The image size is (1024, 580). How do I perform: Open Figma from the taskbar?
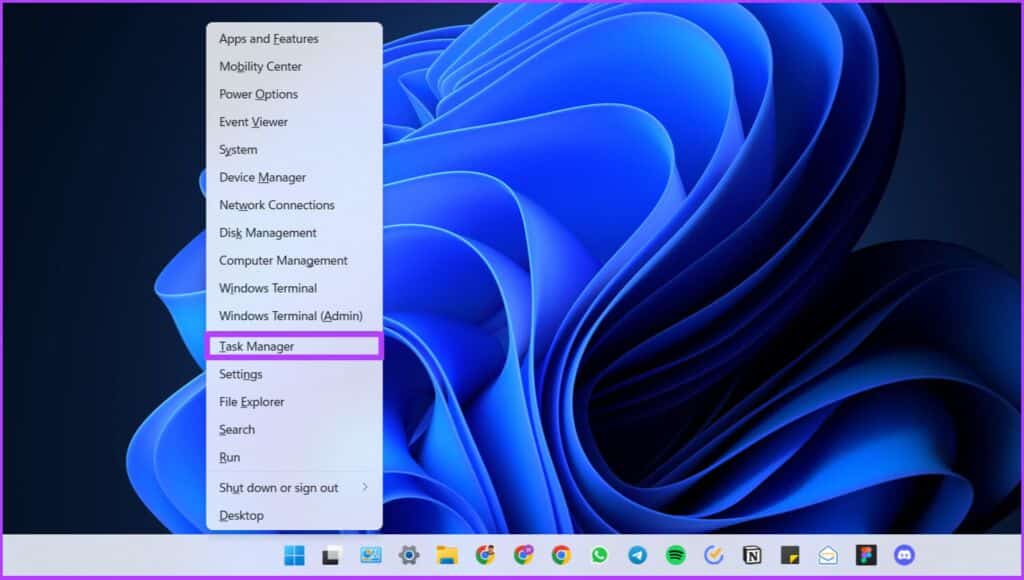point(864,555)
